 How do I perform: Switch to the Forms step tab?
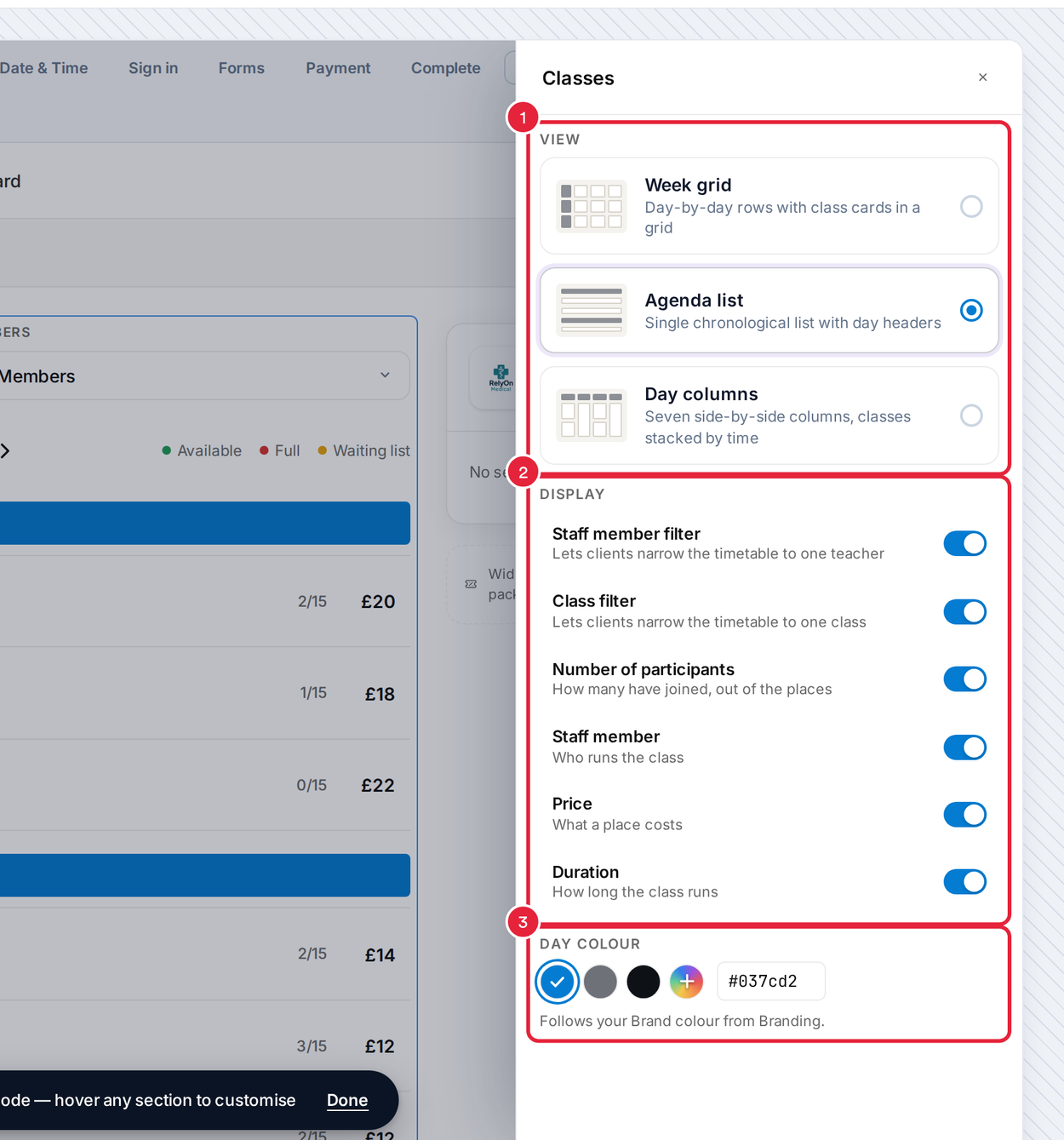tap(242, 68)
